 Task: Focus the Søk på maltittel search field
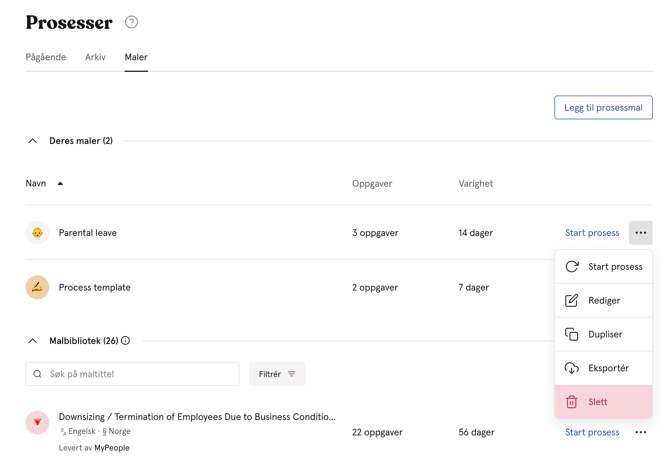click(132, 374)
